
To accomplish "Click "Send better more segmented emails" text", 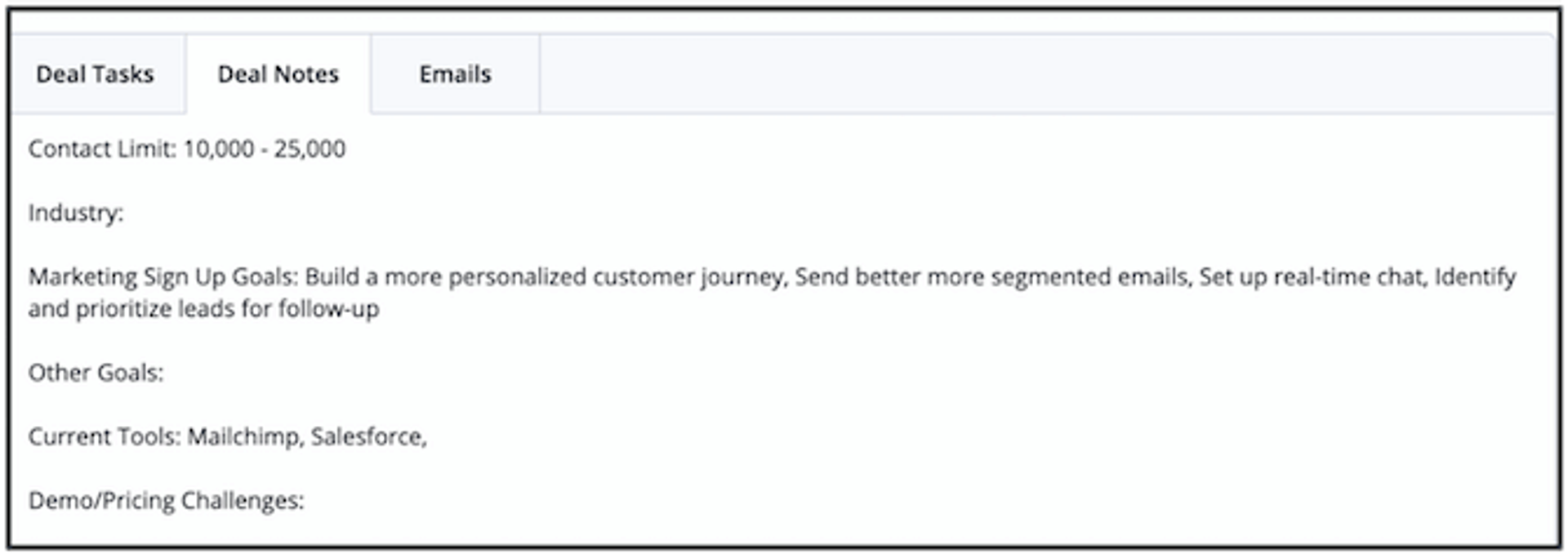I will pos(991,277).
